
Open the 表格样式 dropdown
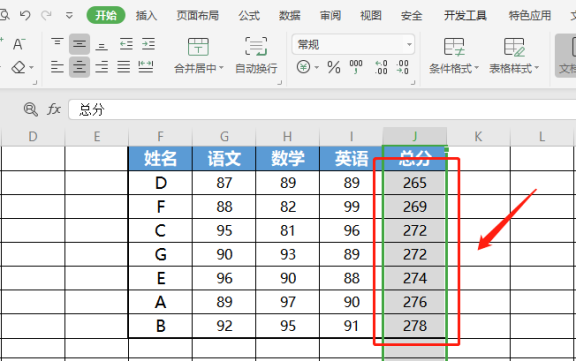pos(514,55)
